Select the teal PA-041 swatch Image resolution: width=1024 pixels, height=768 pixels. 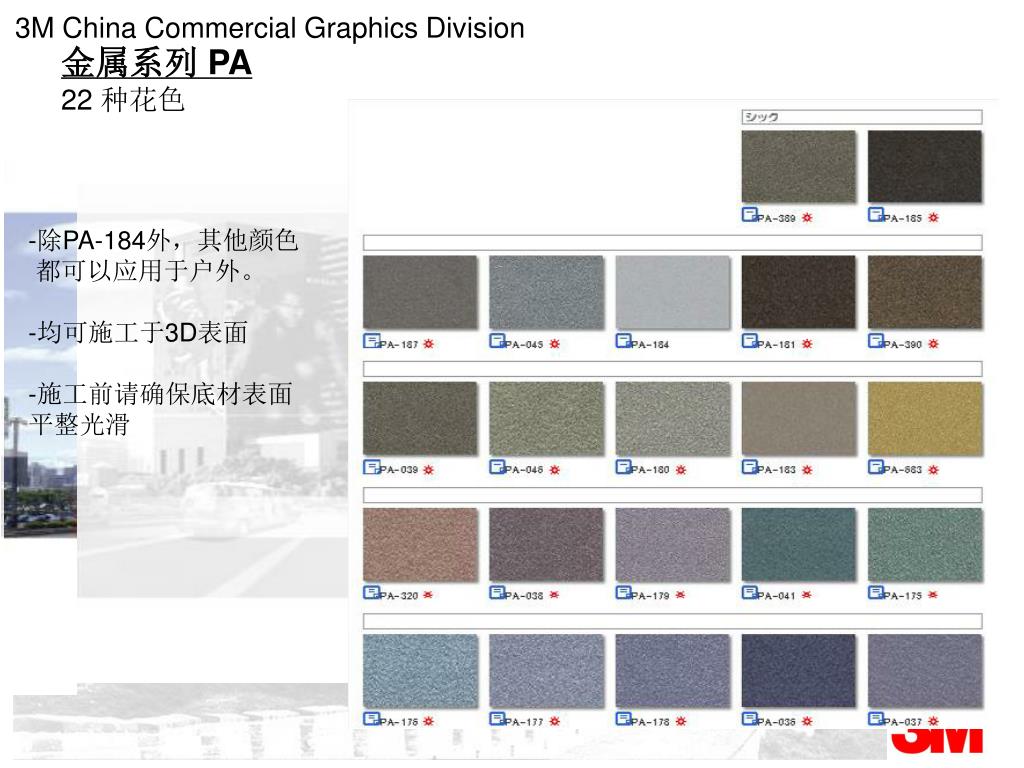pyautogui.click(x=799, y=545)
